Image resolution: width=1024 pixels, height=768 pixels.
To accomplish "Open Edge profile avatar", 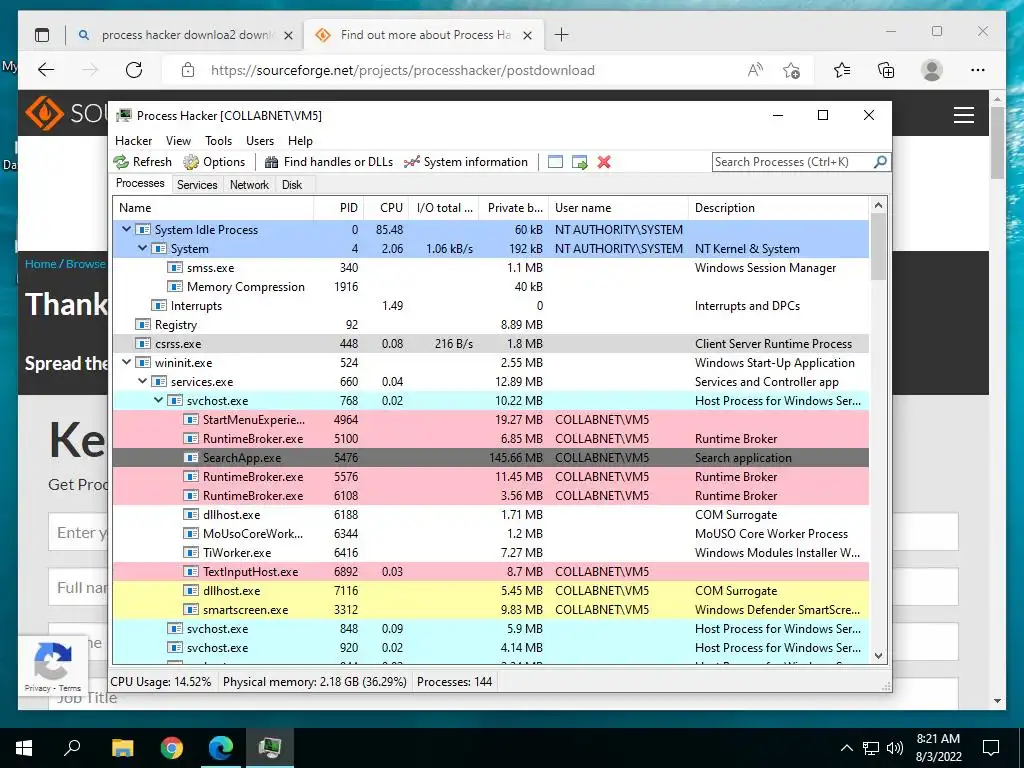I will [x=931, y=70].
